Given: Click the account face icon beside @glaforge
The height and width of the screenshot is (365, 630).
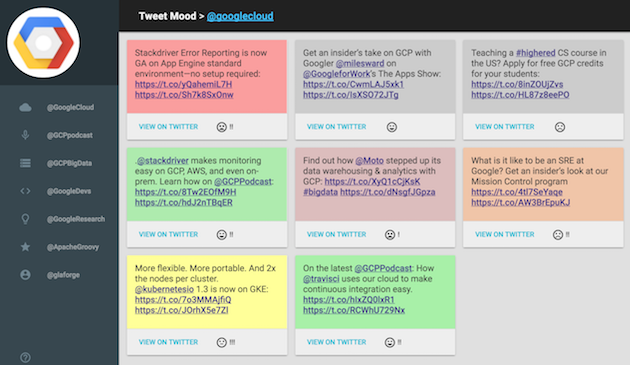Looking at the screenshot, I should tap(25, 275).
